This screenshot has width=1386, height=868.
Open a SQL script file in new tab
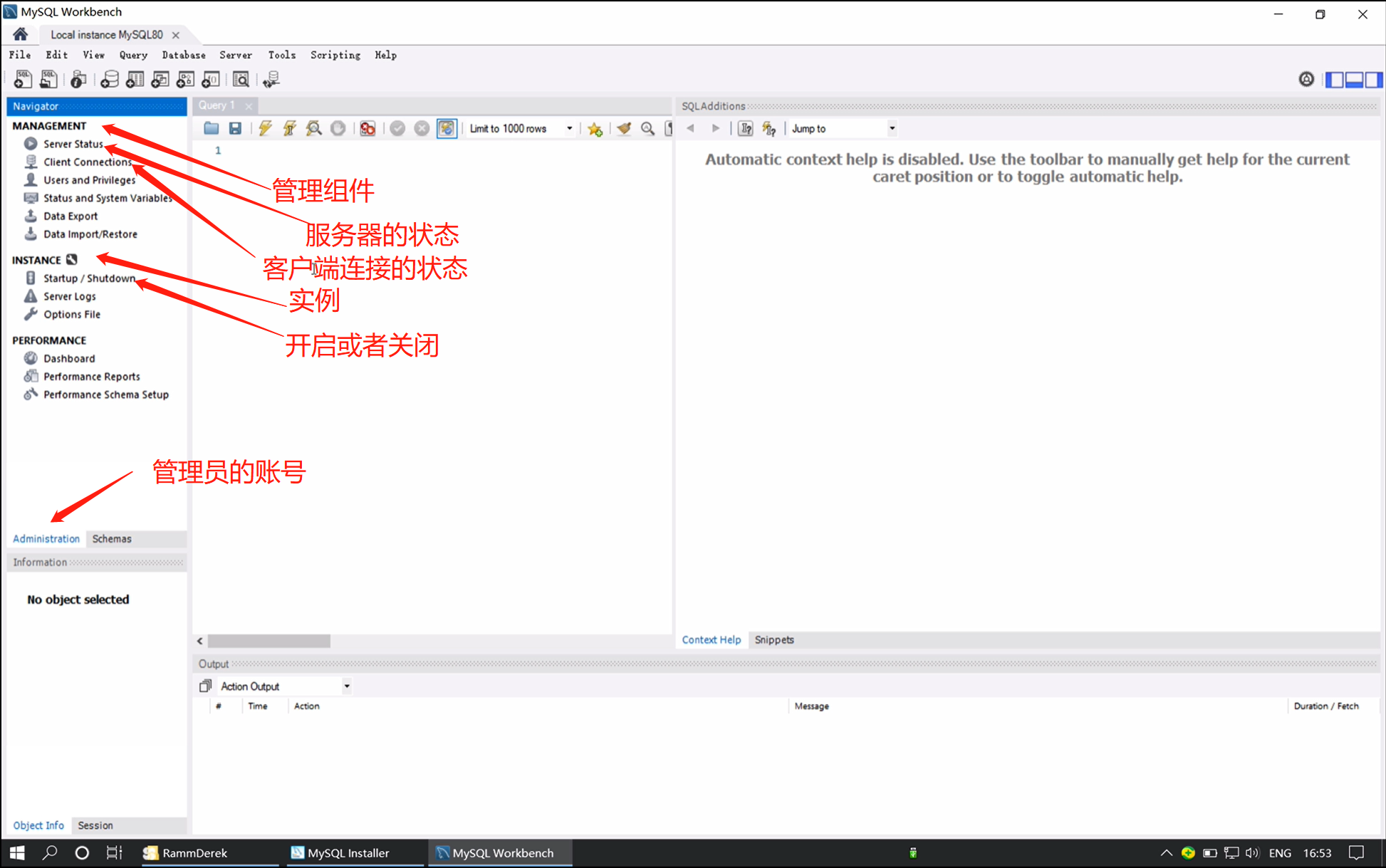48,79
